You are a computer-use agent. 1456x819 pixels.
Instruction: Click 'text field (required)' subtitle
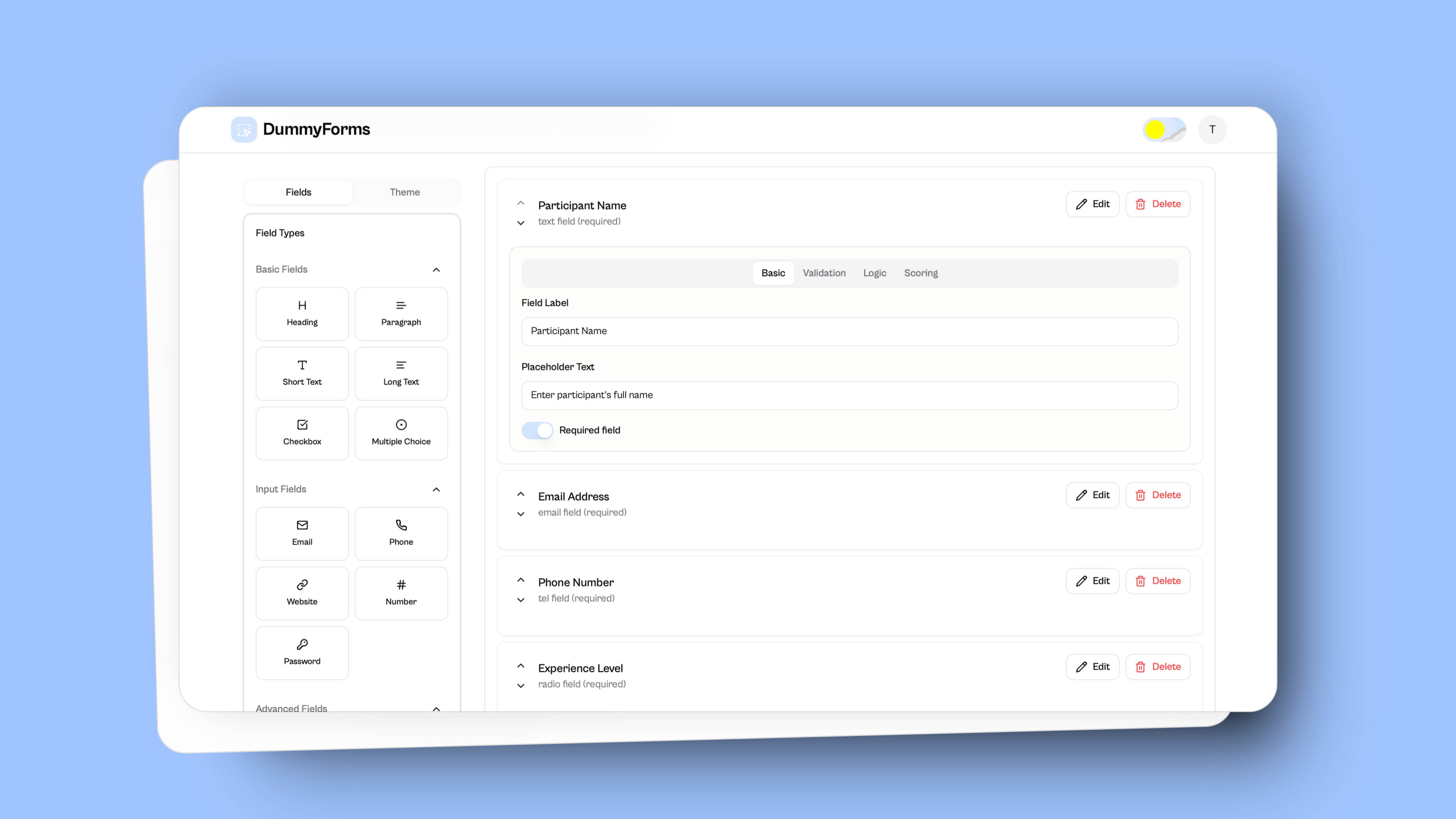tap(579, 221)
